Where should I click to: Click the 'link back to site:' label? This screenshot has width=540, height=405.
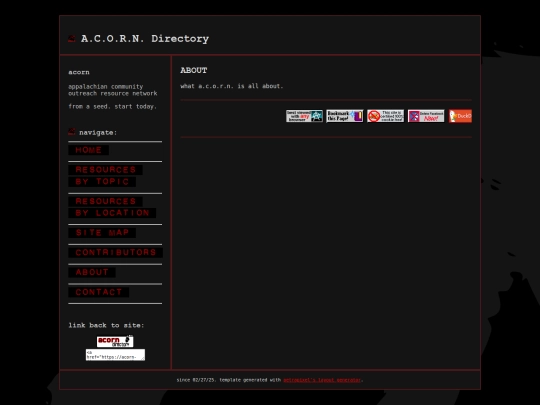(x=106, y=325)
